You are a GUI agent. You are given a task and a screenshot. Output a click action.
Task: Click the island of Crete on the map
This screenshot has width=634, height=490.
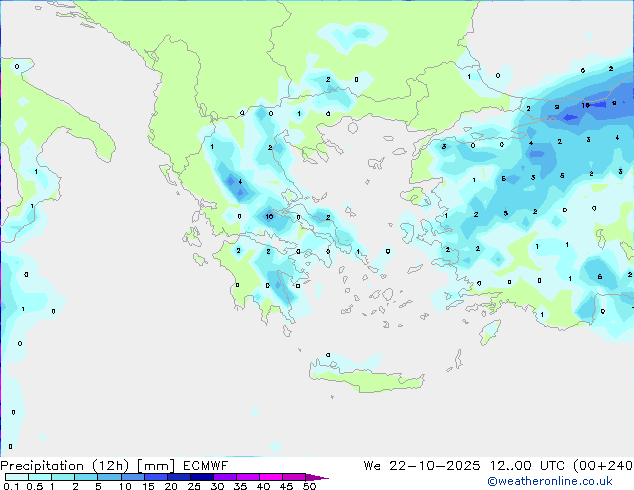(366, 379)
